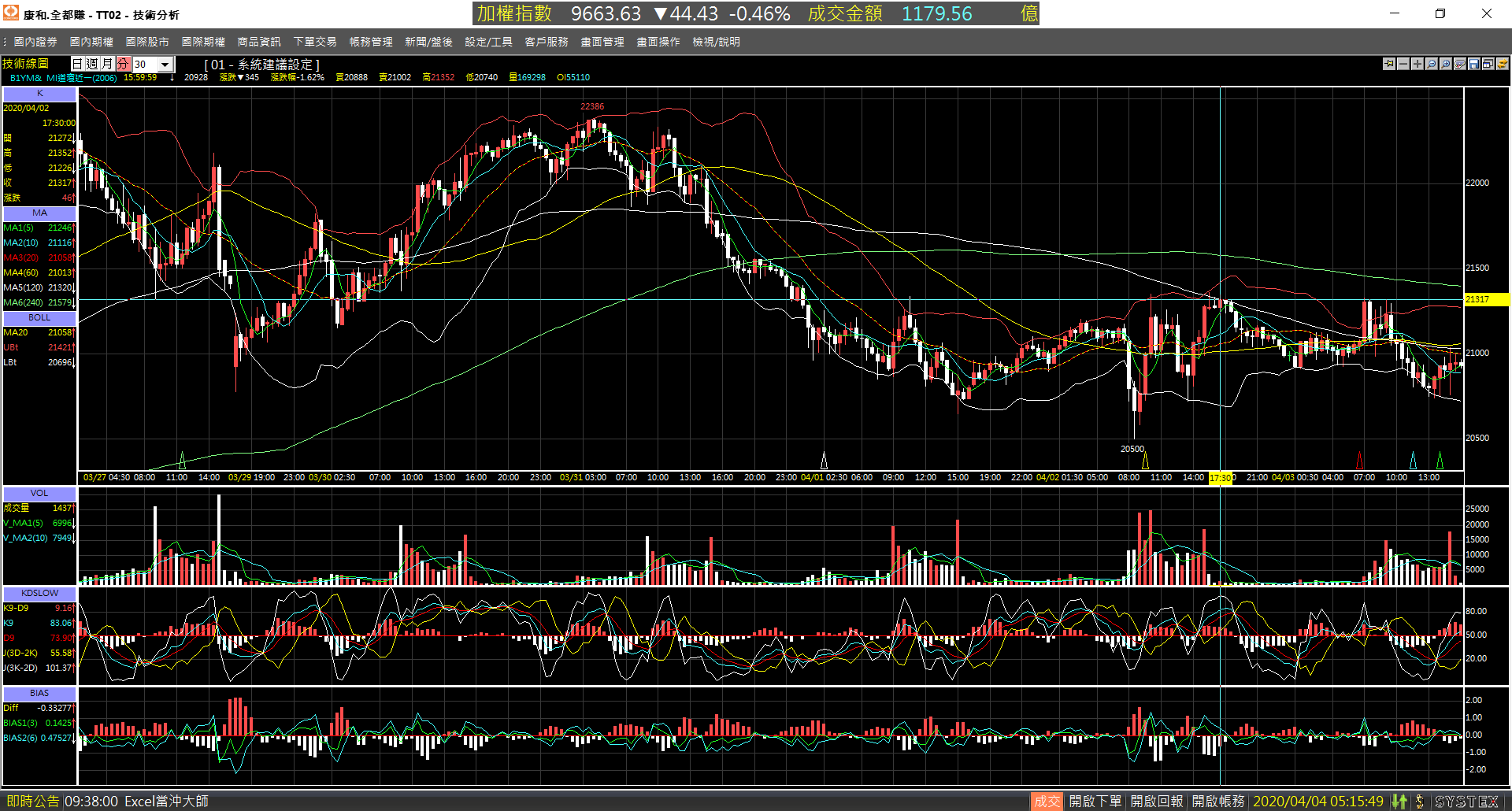The width and height of the screenshot is (1512, 811).
Task: Click the BOLL panel header
Action: [x=39, y=318]
